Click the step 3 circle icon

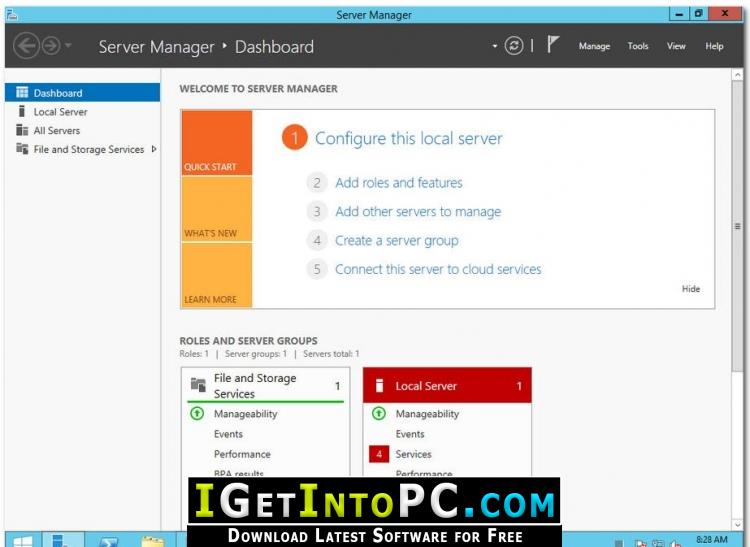point(317,211)
